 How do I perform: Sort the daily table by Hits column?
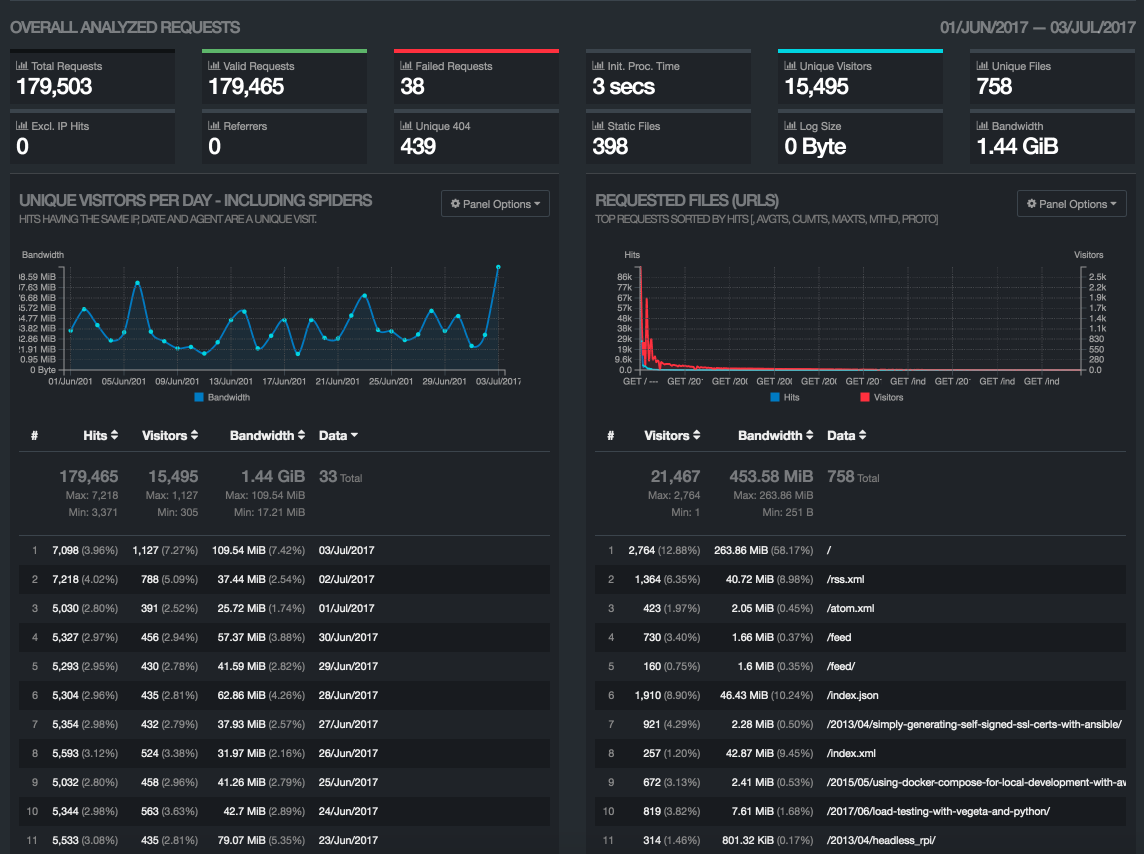click(101, 435)
